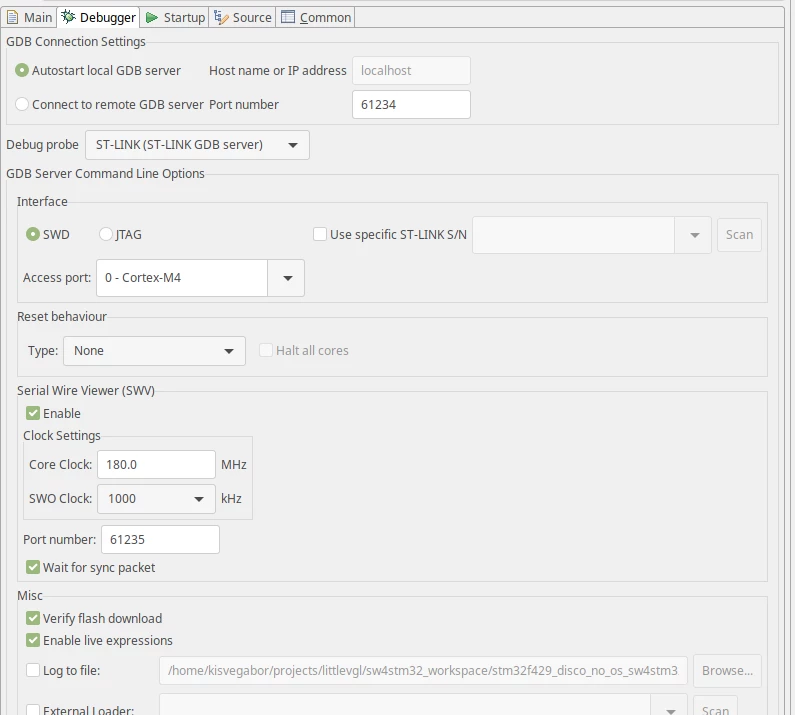
Task: Edit the GDB port number 61234
Action: pyautogui.click(x=411, y=104)
